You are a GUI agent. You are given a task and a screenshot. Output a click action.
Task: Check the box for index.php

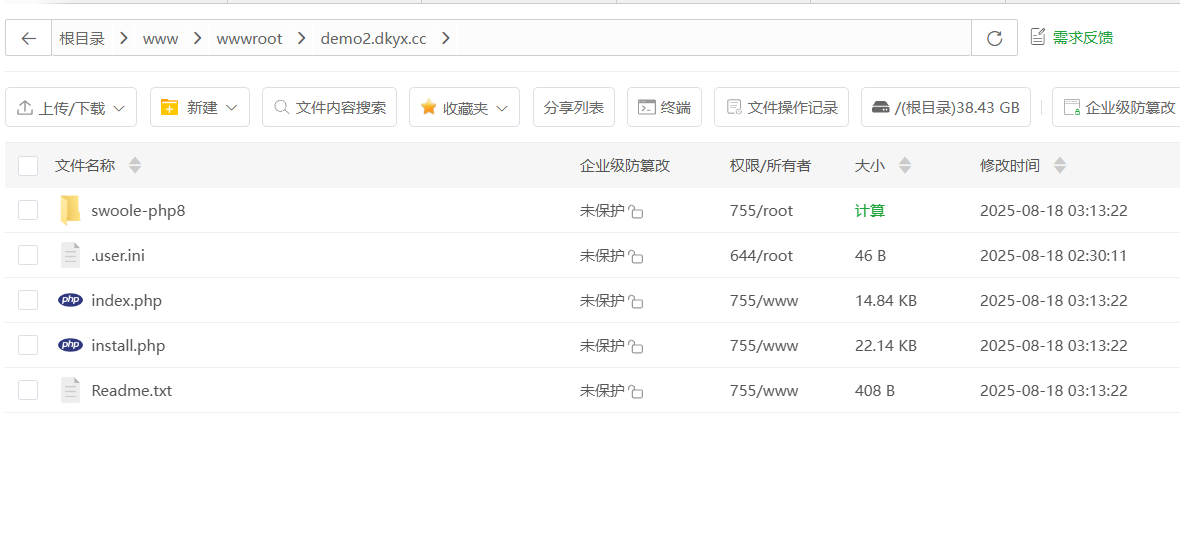(28, 300)
